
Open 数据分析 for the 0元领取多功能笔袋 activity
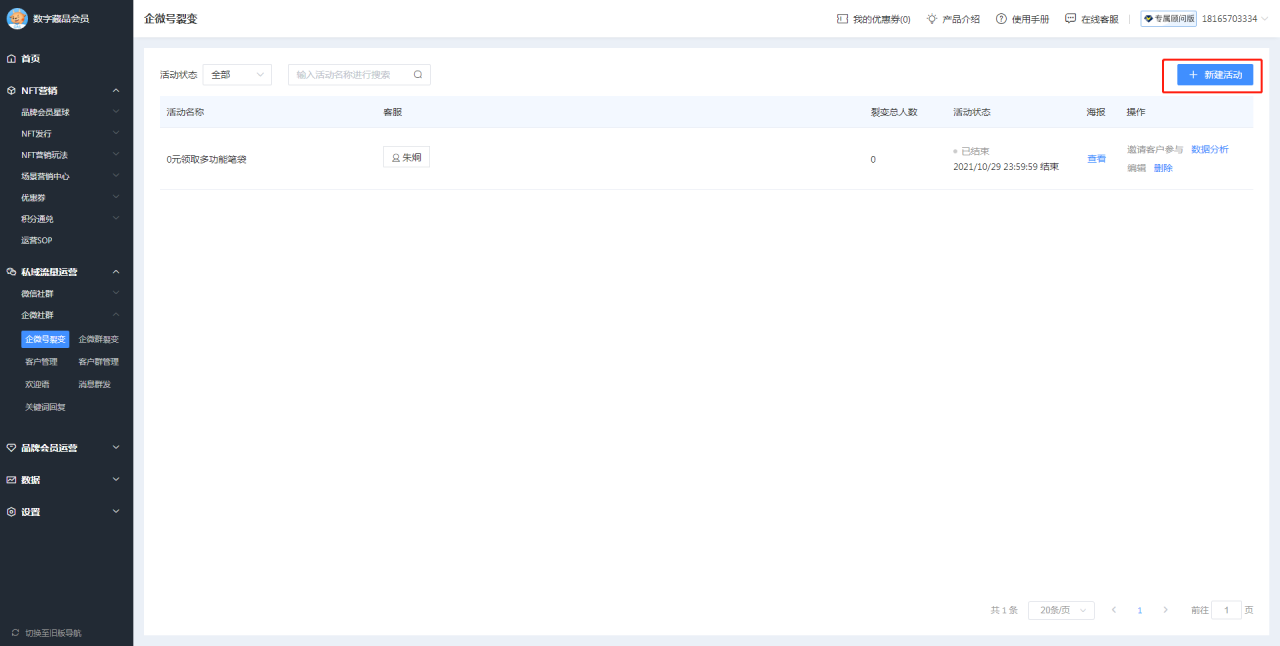(x=1211, y=148)
